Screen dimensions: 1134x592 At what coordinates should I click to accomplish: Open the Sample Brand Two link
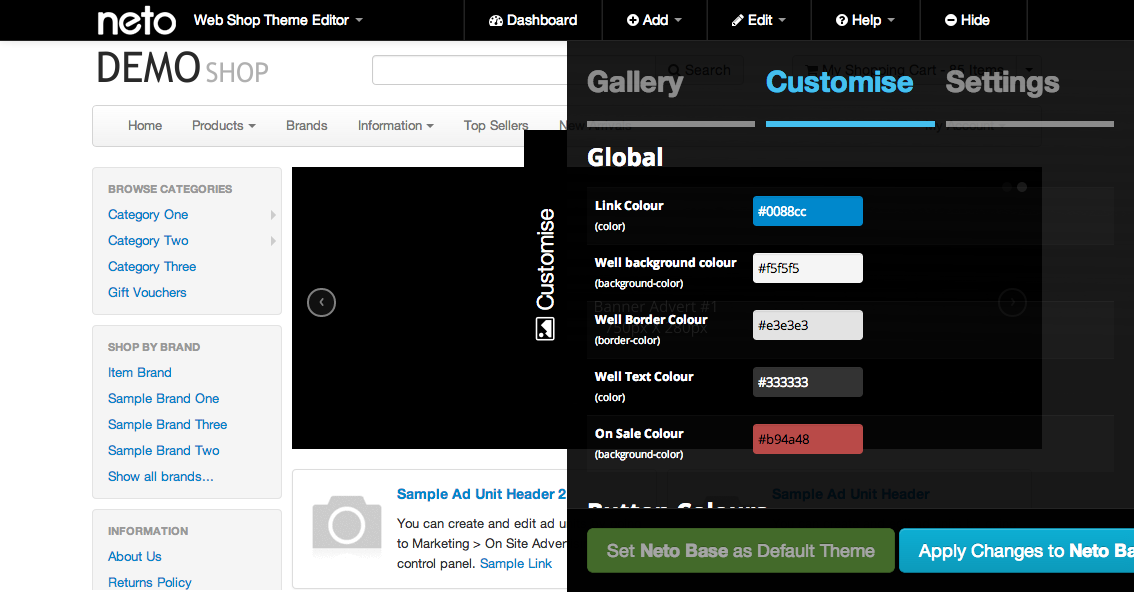pos(163,451)
